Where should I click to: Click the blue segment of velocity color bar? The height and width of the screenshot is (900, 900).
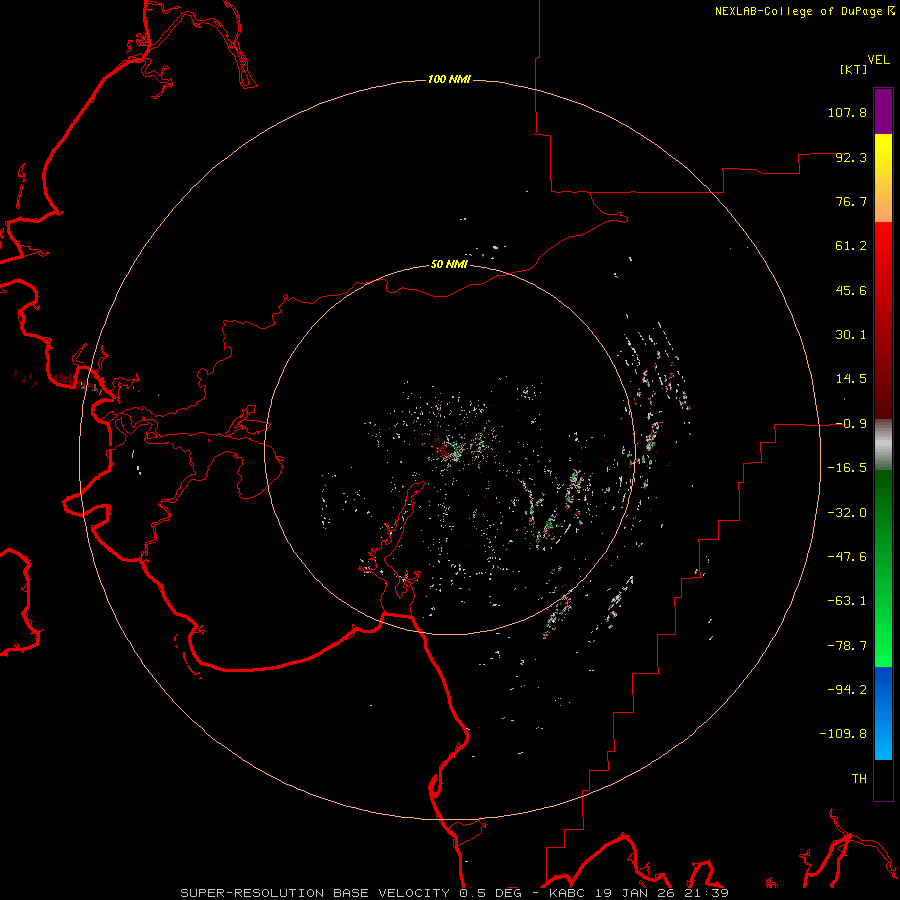[x=883, y=713]
